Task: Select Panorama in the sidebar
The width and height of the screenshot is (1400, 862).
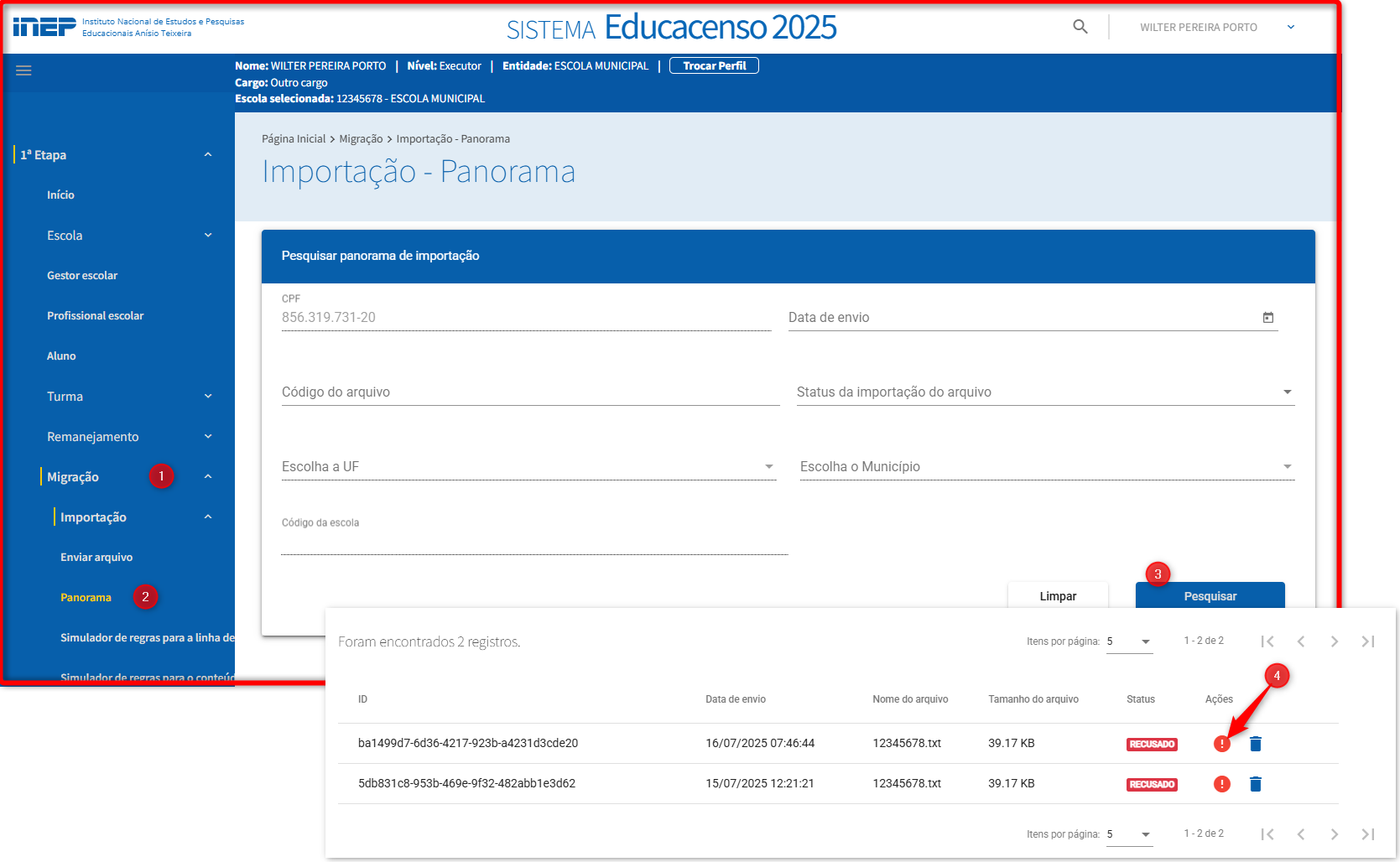Action: [x=86, y=598]
